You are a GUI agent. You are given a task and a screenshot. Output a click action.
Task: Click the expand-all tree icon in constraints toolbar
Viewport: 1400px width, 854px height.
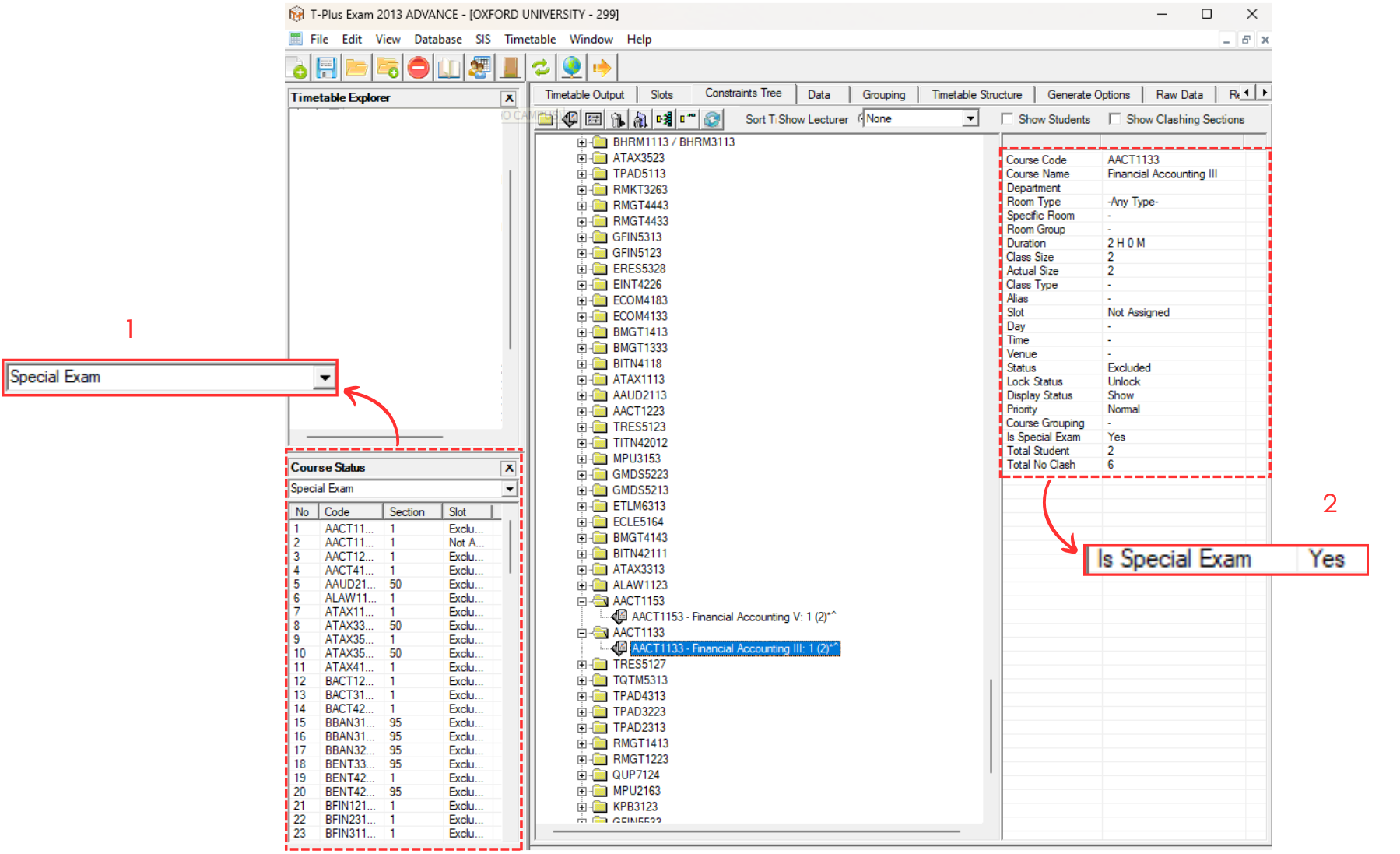(664, 119)
